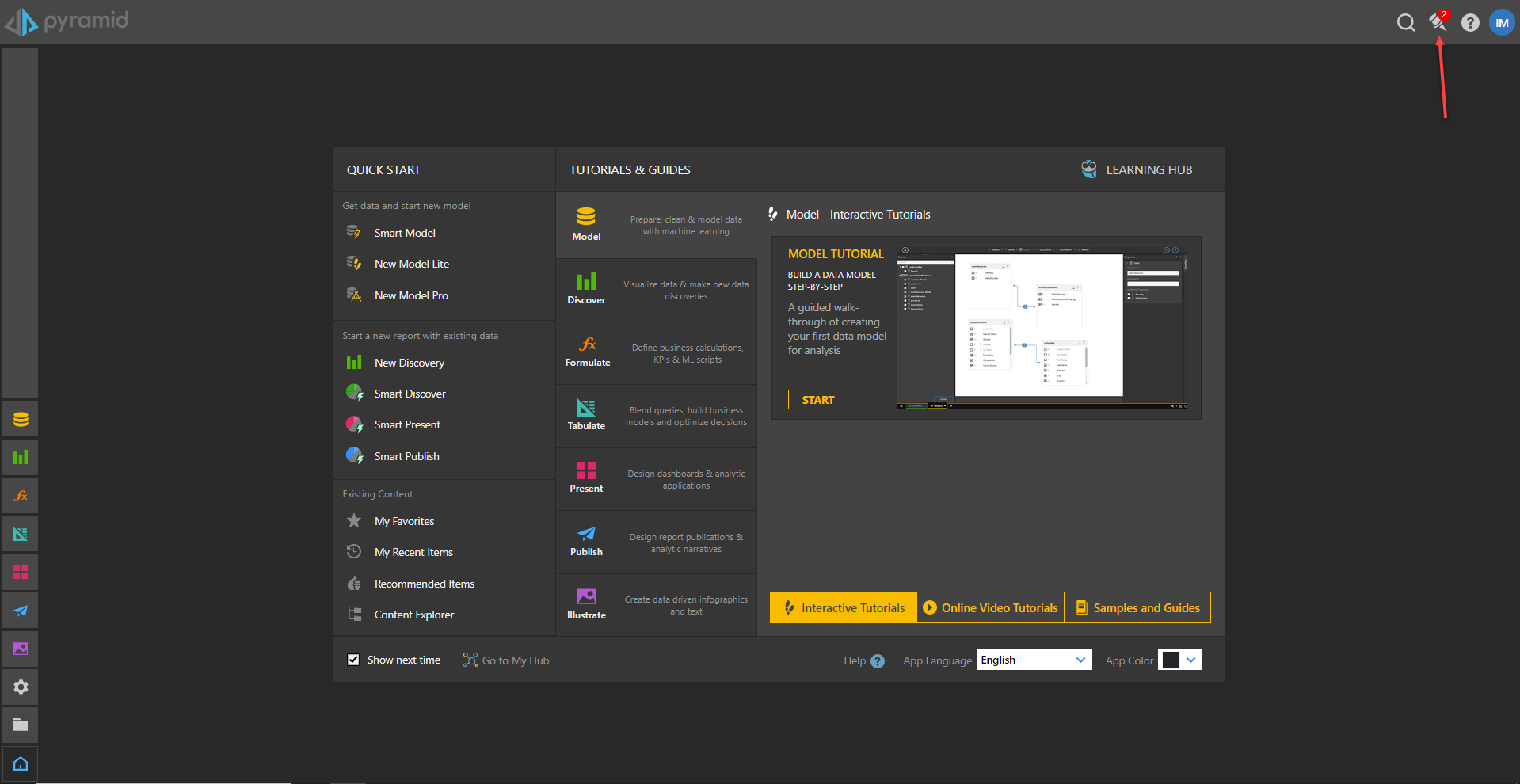This screenshot has height=784, width=1520.
Task: Switch to Interactive Tutorials button
Action: tap(844, 607)
